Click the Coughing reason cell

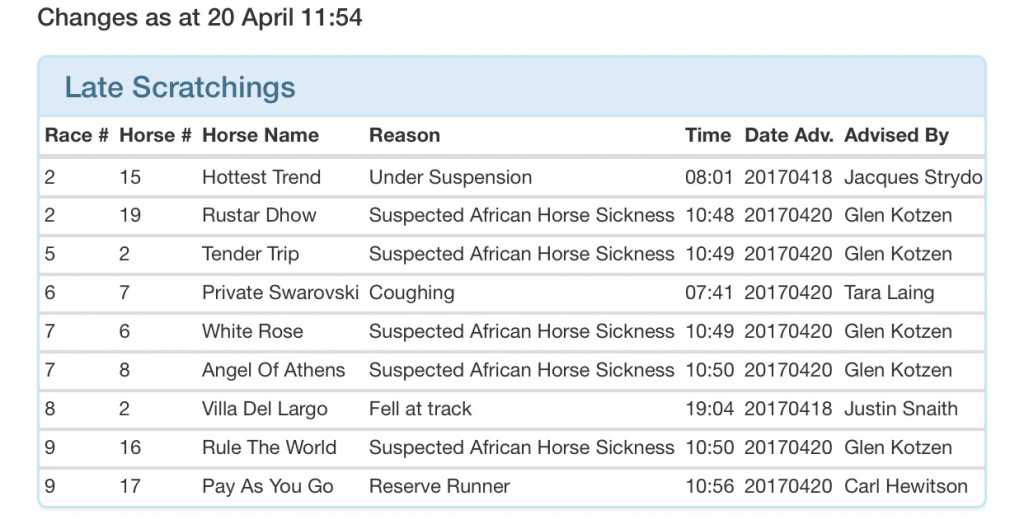point(411,293)
